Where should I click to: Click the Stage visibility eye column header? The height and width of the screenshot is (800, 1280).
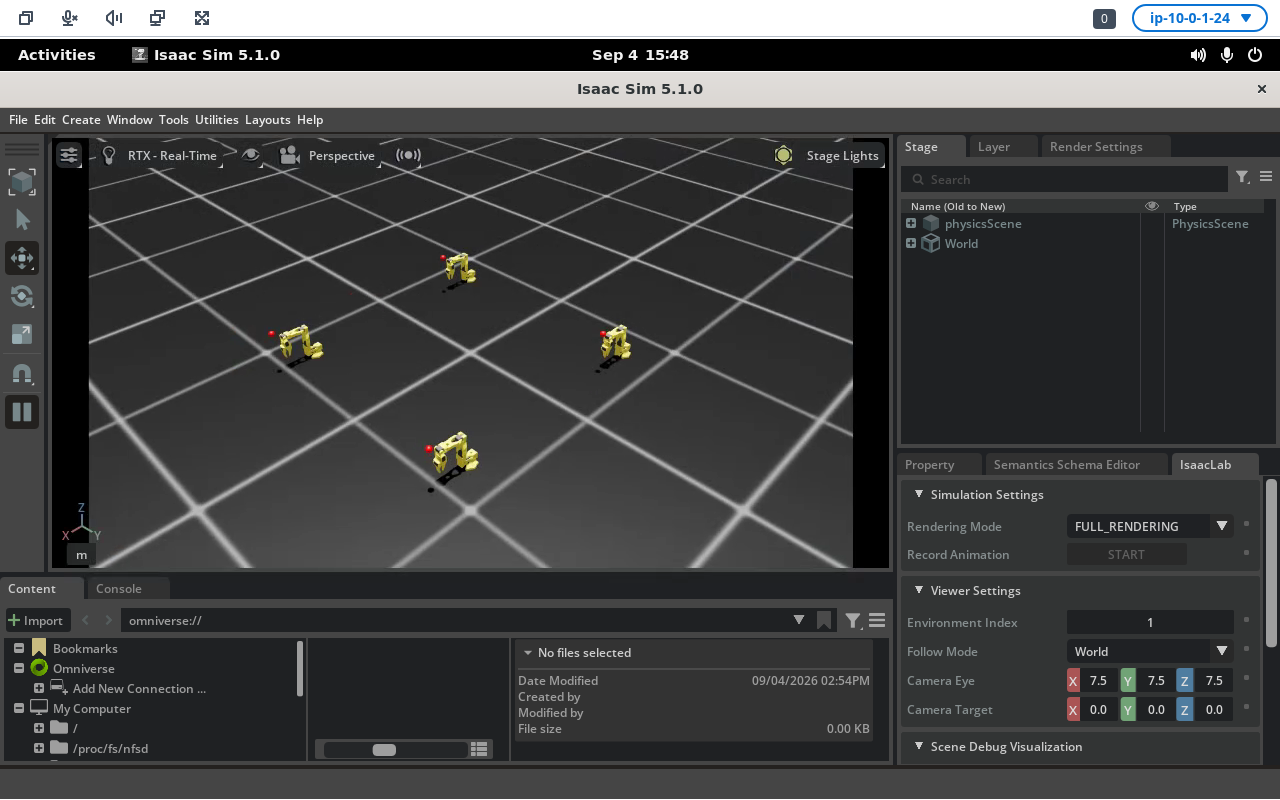click(x=1152, y=206)
